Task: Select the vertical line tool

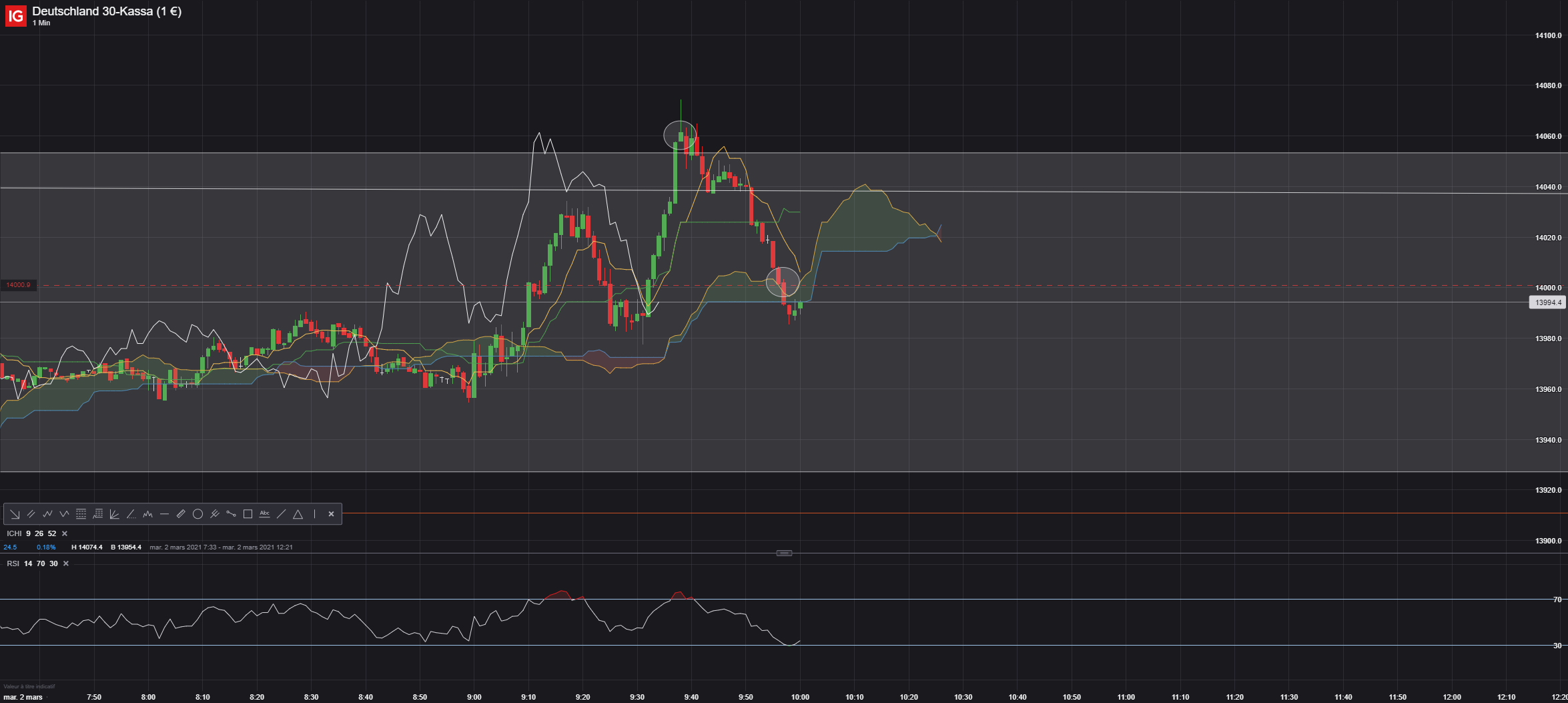Action: click(314, 514)
